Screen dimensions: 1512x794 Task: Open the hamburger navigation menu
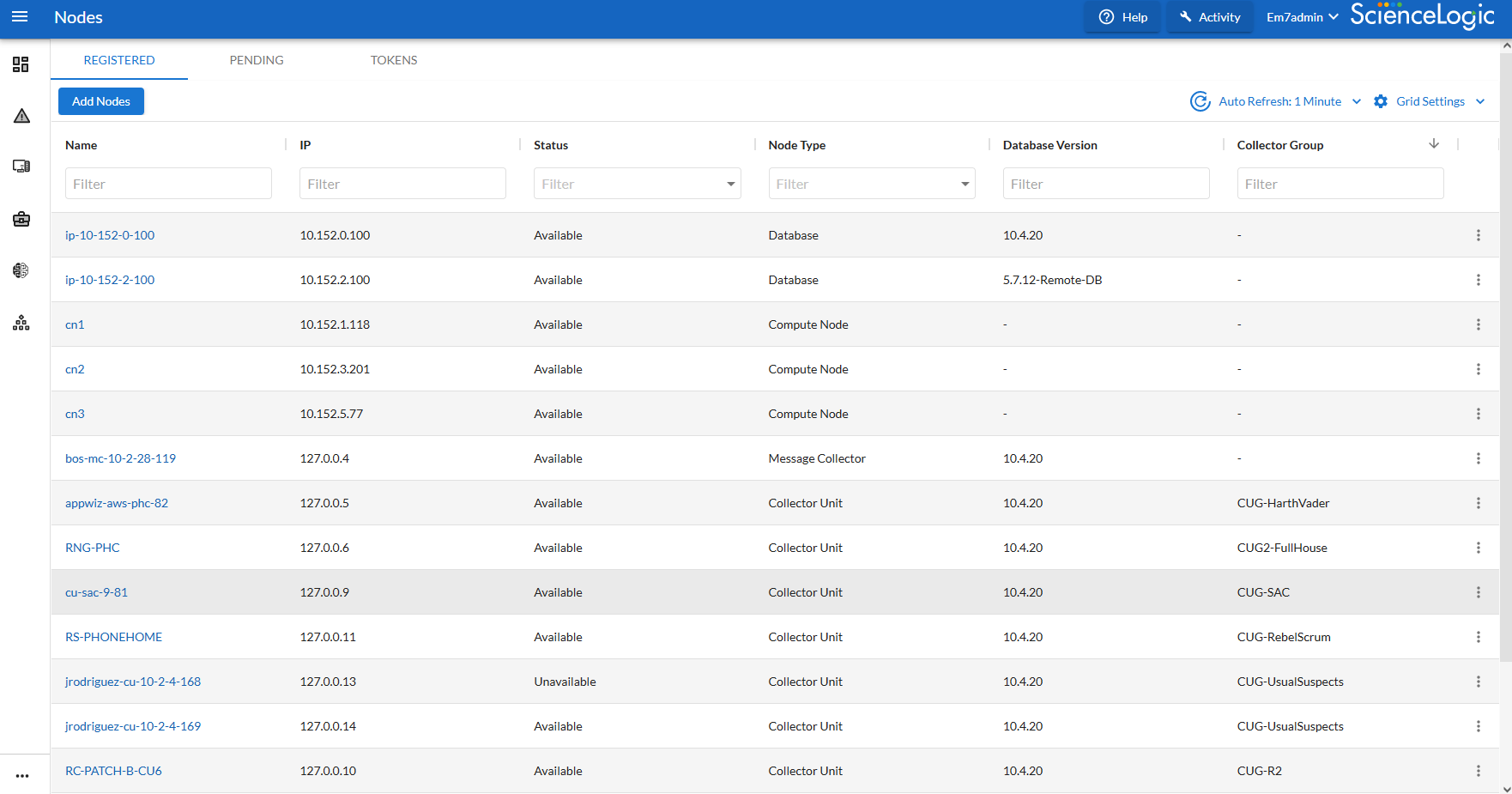pos(20,17)
